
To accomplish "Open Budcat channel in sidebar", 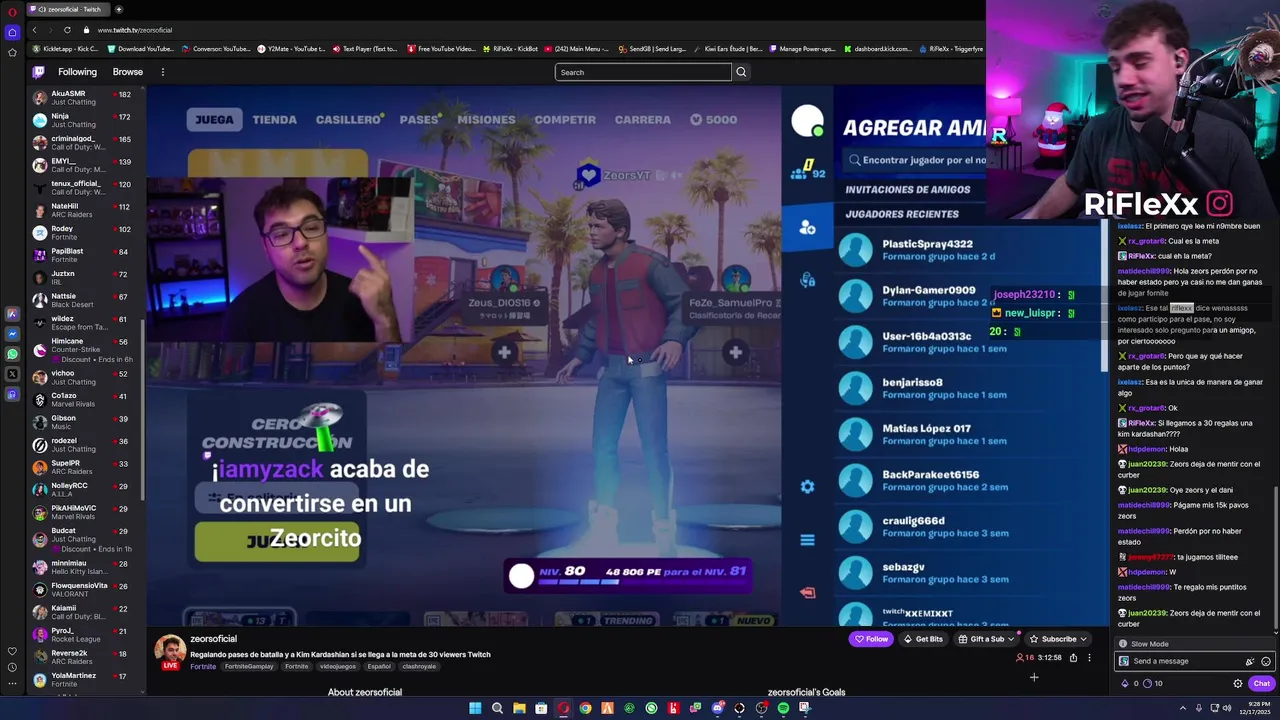I will [x=82, y=540].
